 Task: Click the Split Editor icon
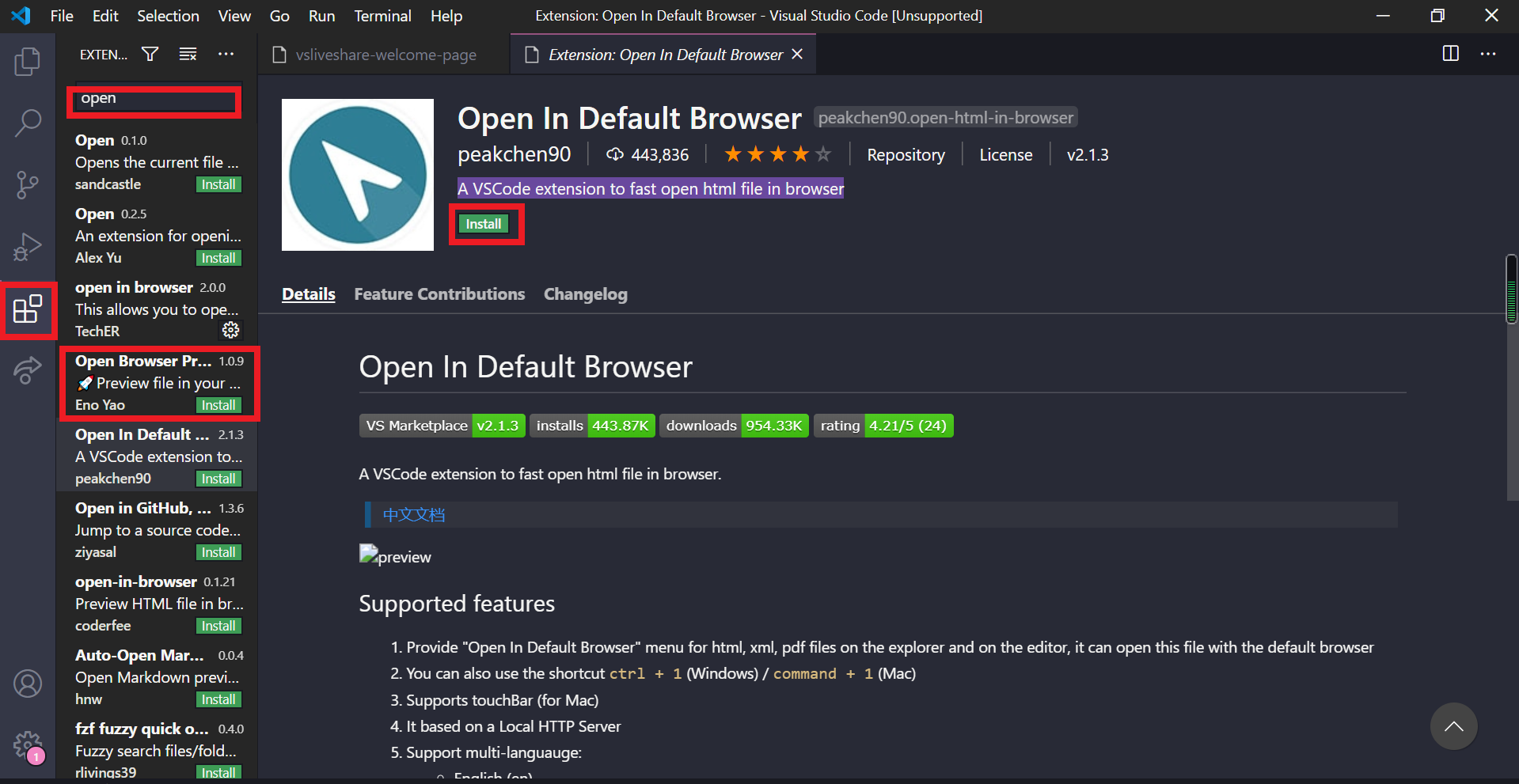tap(1450, 54)
